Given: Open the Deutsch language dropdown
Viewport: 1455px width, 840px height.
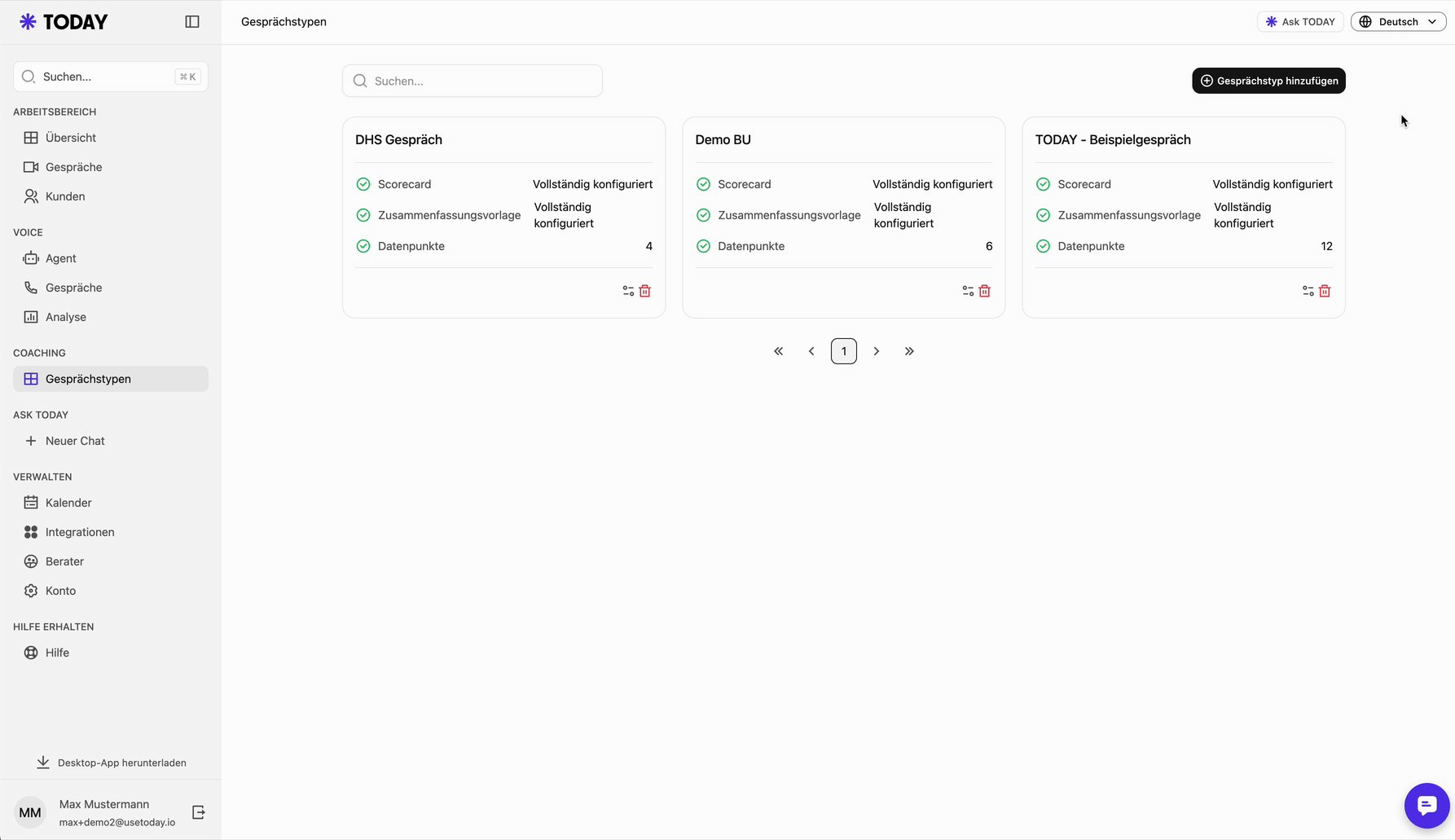Looking at the screenshot, I should point(1398,22).
